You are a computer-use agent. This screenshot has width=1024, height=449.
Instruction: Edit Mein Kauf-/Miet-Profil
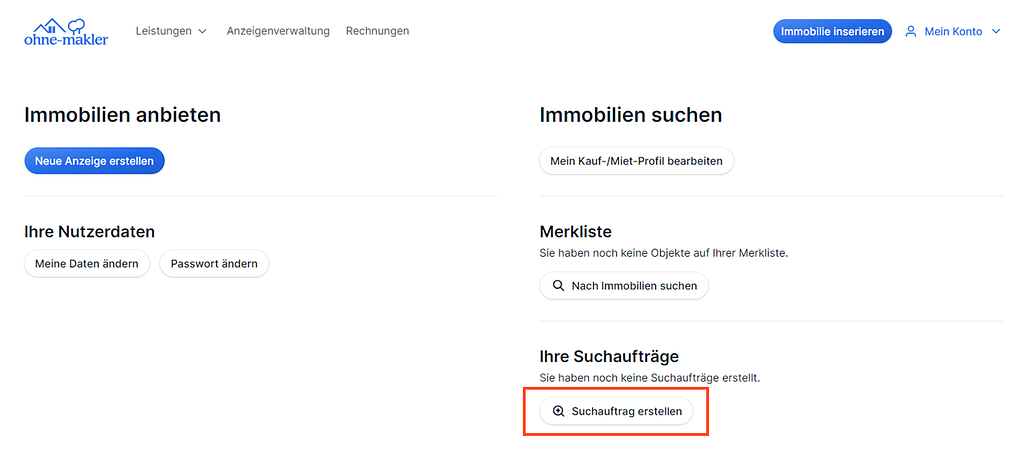point(636,161)
